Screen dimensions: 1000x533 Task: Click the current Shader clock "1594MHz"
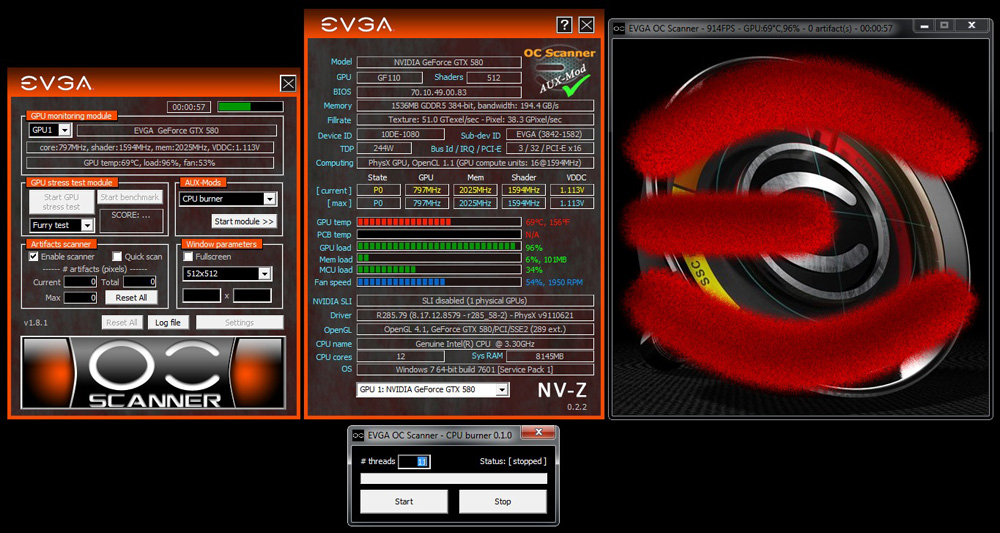[x=524, y=190]
